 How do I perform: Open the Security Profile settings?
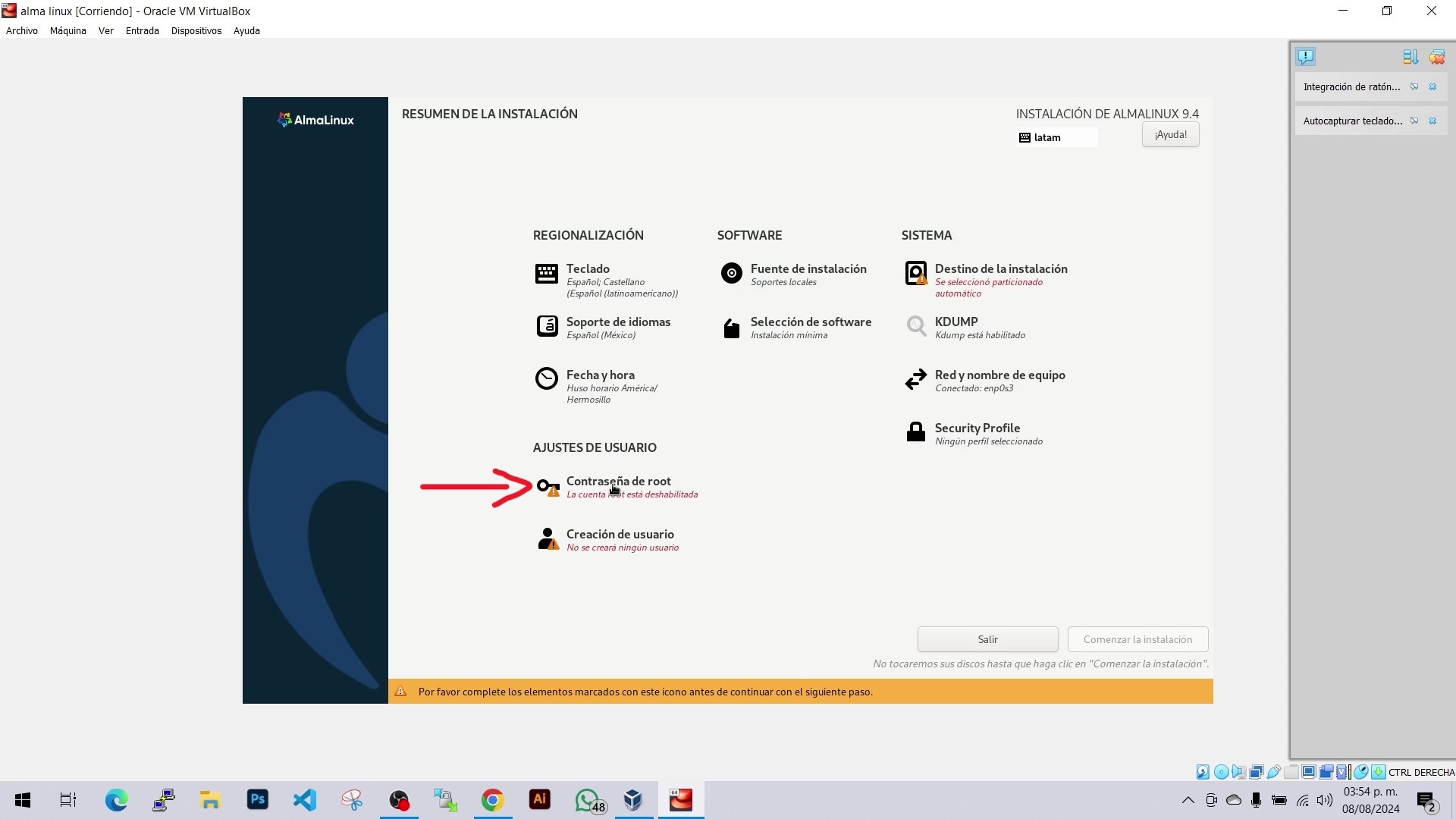[974, 434]
